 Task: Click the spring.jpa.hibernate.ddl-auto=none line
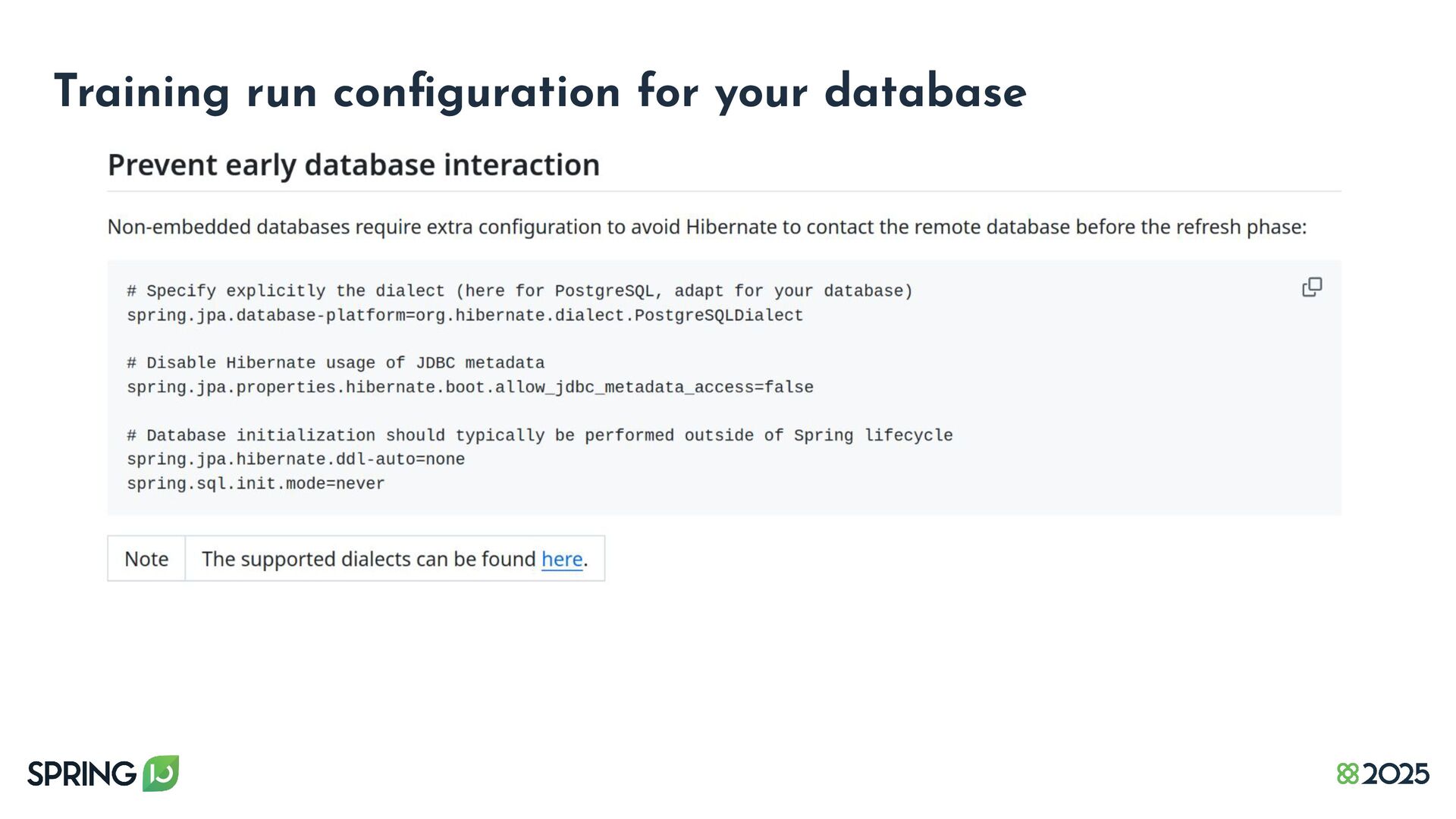pyautogui.click(x=296, y=460)
